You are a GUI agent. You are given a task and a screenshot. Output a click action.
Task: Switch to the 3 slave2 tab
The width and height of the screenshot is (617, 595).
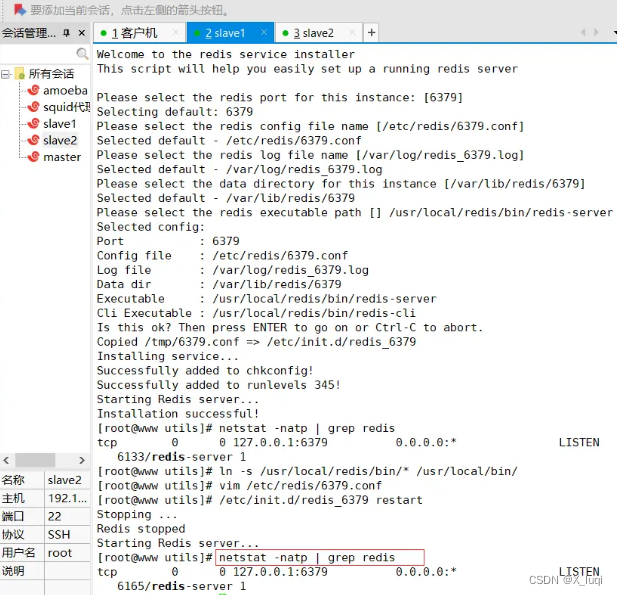pos(314,33)
